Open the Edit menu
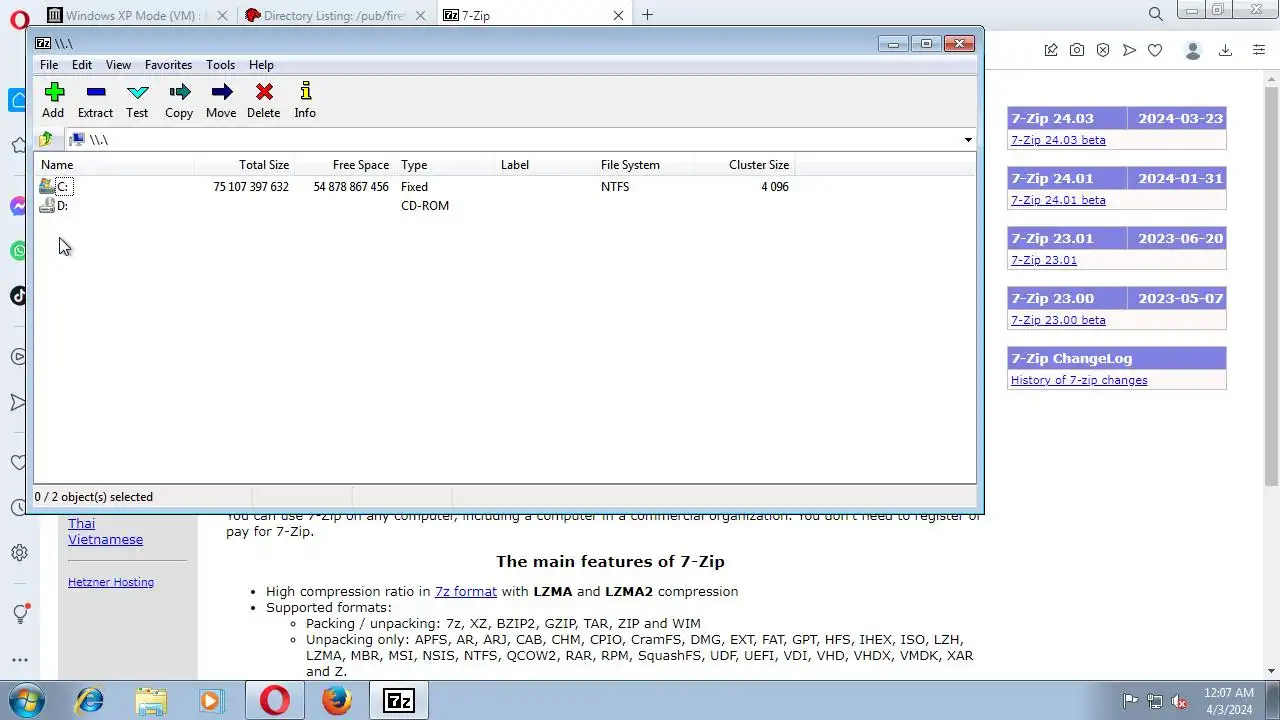Image resolution: width=1280 pixels, height=720 pixels. [82, 65]
